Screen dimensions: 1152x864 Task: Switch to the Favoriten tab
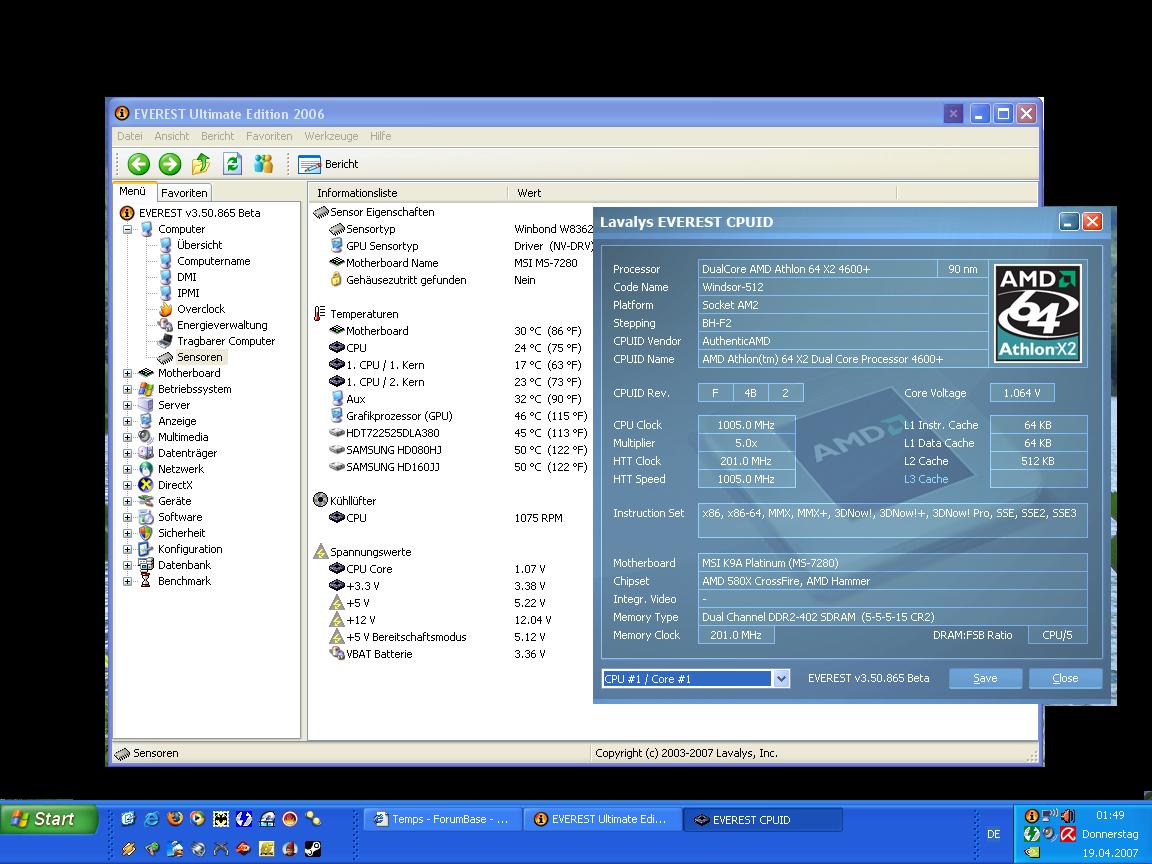[x=184, y=192]
